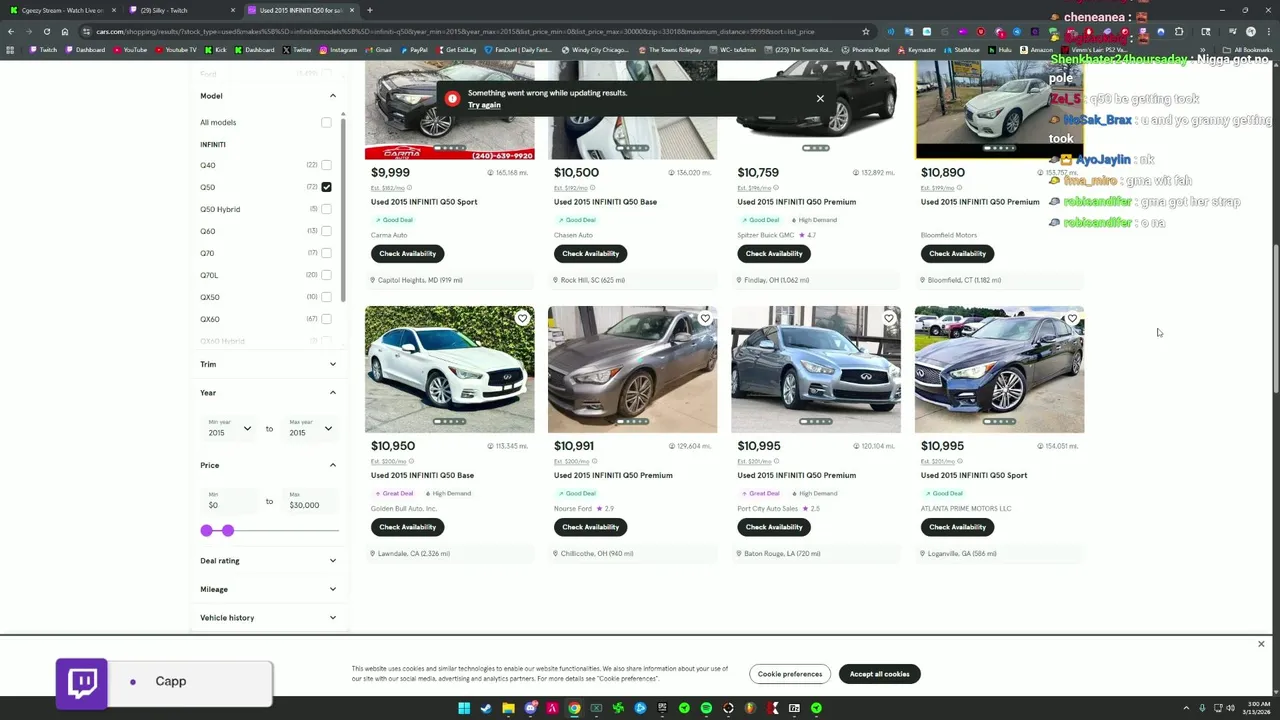Screen dimensions: 1280x720
Task: Reload the cars.com page
Action: click(47, 31)
